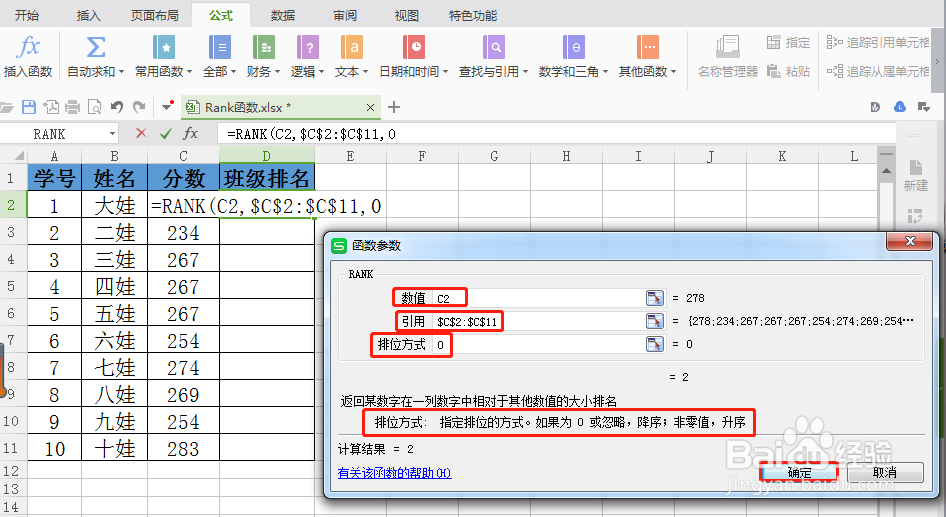Open the Name Manager (名称管理器) icon
The height and width of the screenshot is (517, 946).
(x=728, y=47)
